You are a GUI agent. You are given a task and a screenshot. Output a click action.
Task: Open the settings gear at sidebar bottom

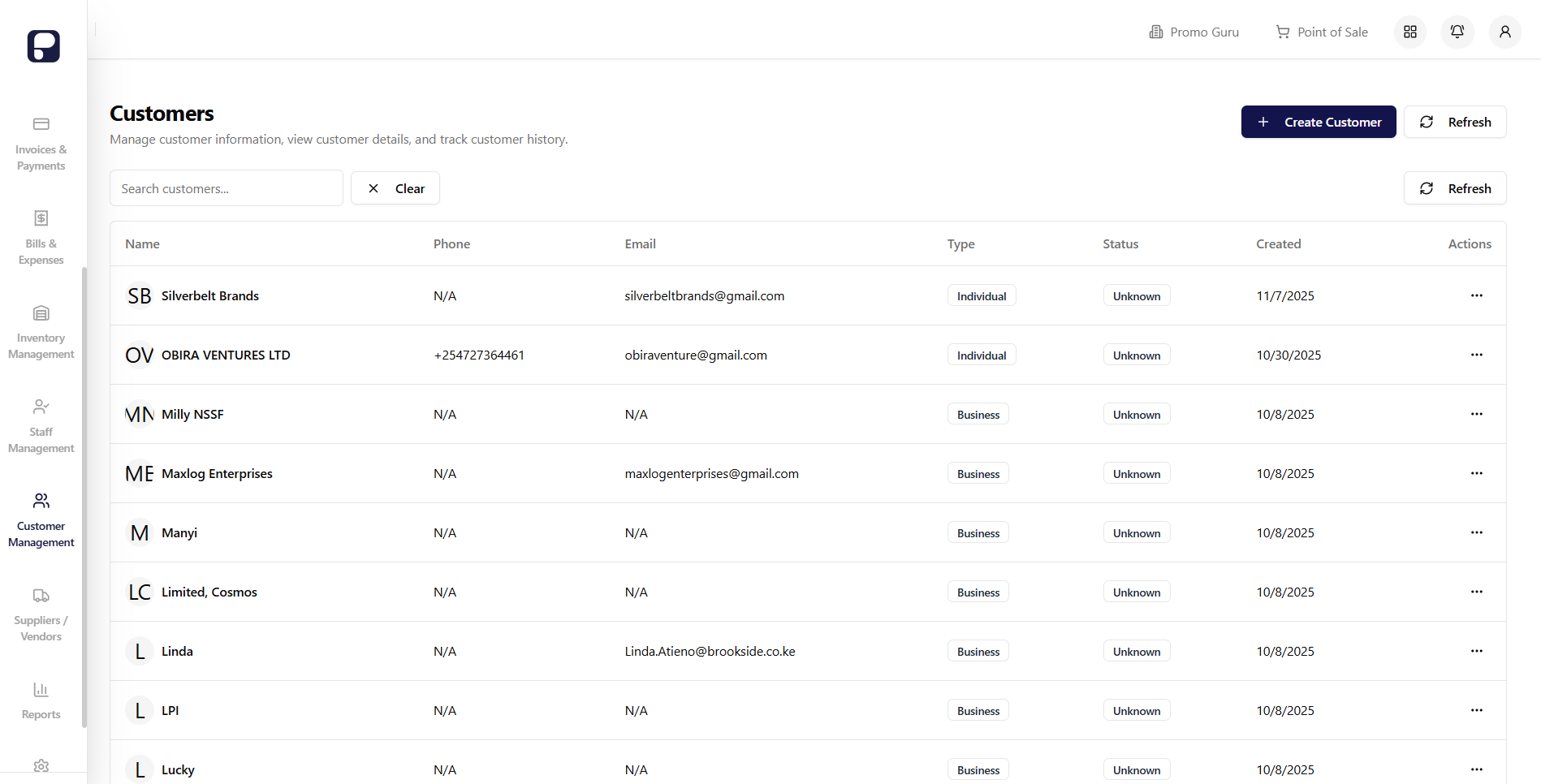[x=41, y=766]
